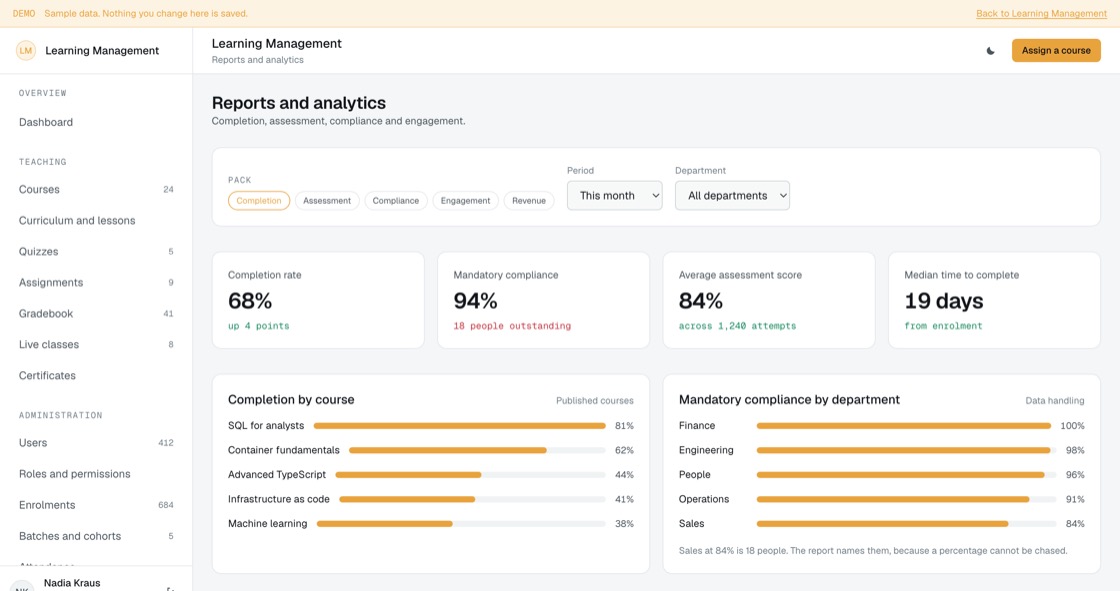Click the "Machine learning" course label
1120x591 pixels.
click(267, 524)
